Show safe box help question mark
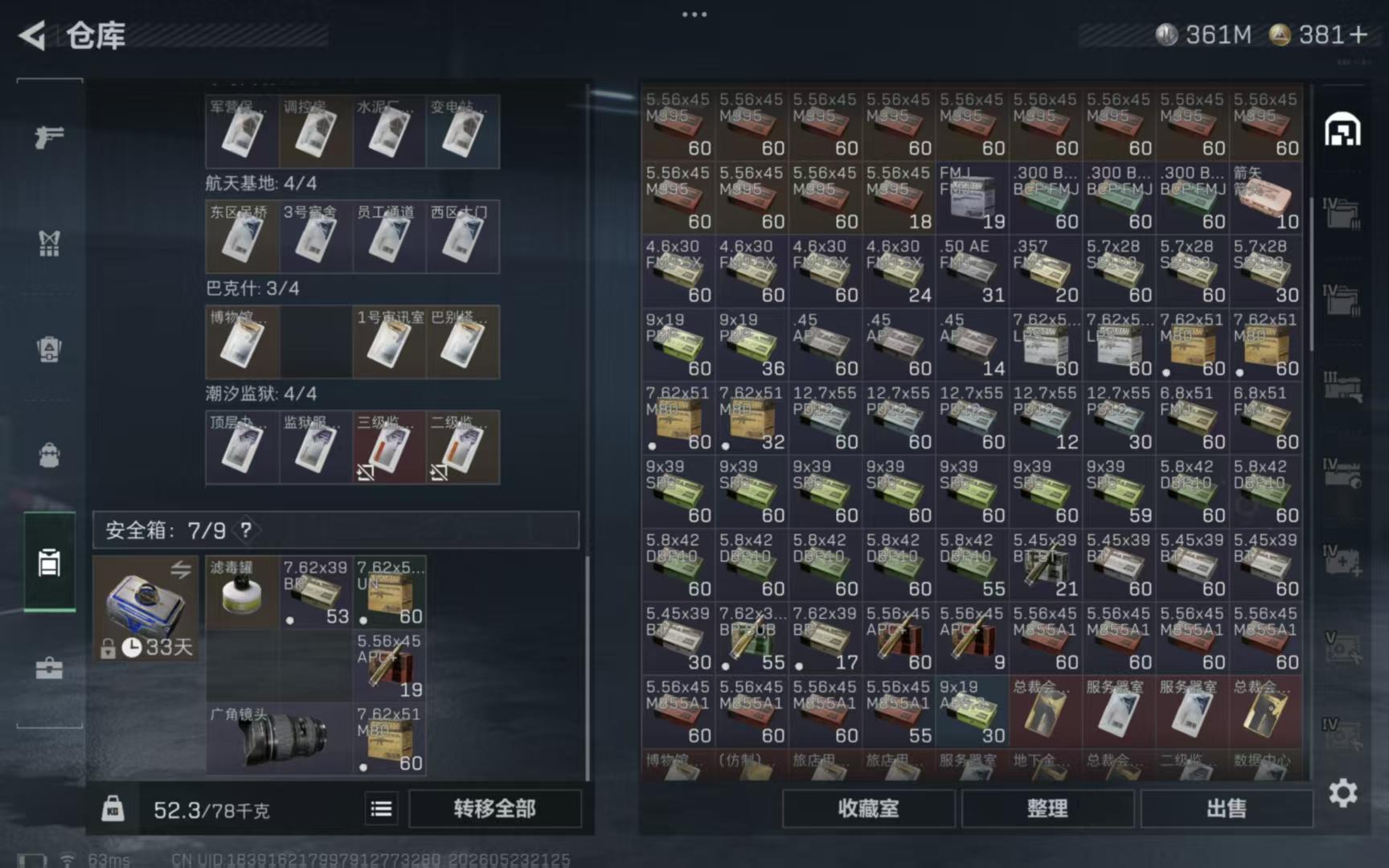Screen dimensions: 1389x868 (x=246, y=530)
